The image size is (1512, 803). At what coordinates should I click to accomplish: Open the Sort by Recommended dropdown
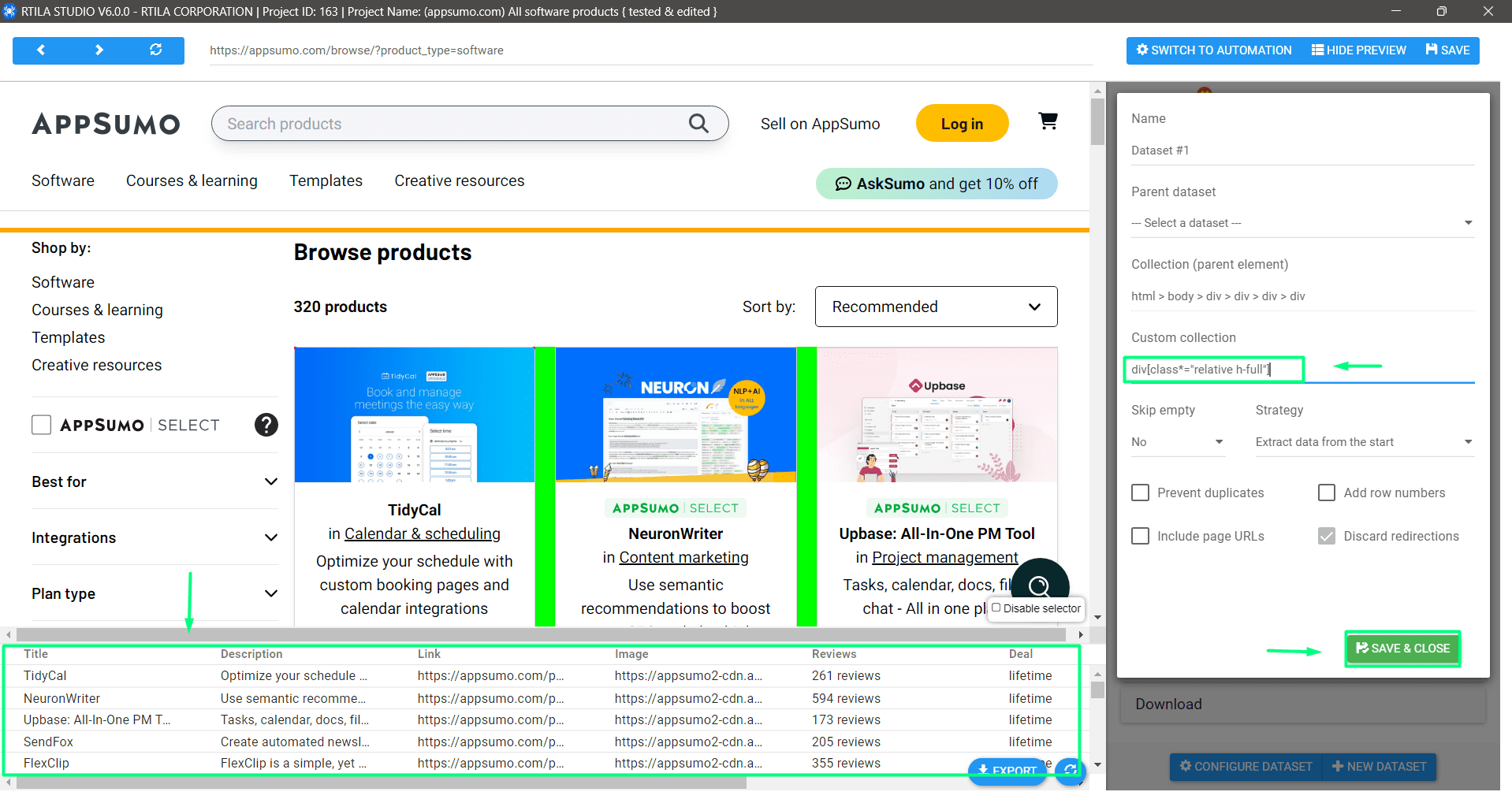936,307
